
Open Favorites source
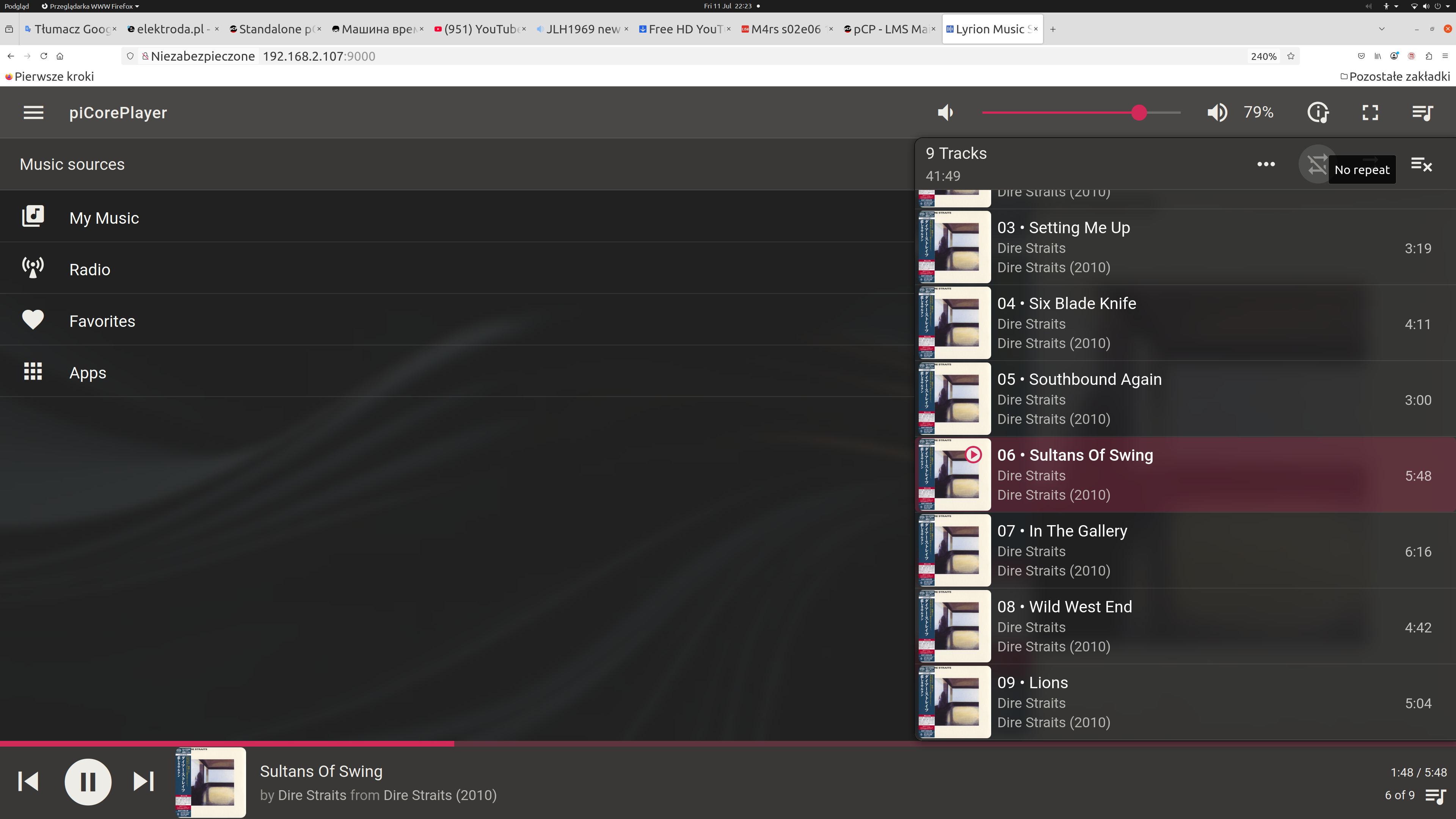point(457,320)
